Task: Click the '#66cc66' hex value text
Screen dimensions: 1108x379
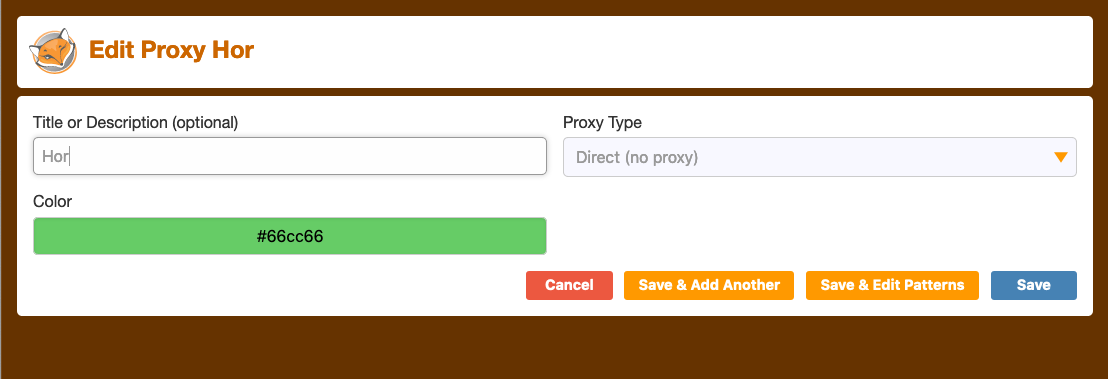Action: pyautogui.click(x=290, y=236)
